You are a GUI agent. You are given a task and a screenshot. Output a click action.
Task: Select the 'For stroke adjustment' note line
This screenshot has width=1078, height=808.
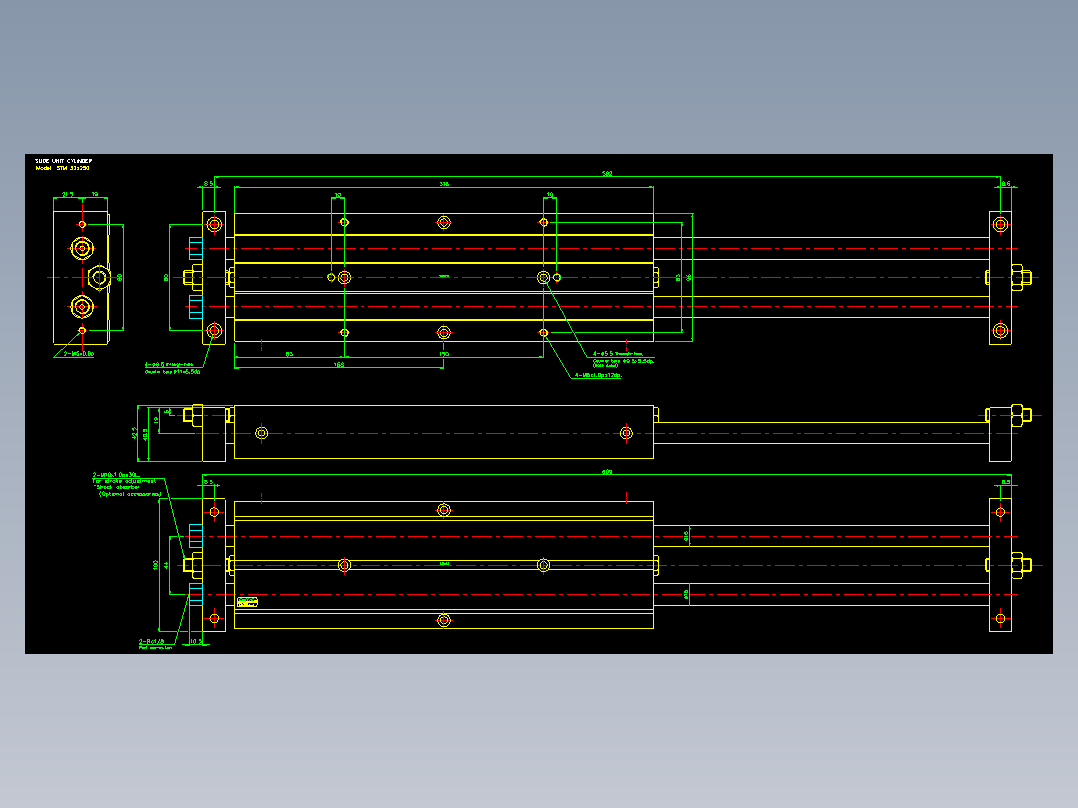[x=124, y=481]
